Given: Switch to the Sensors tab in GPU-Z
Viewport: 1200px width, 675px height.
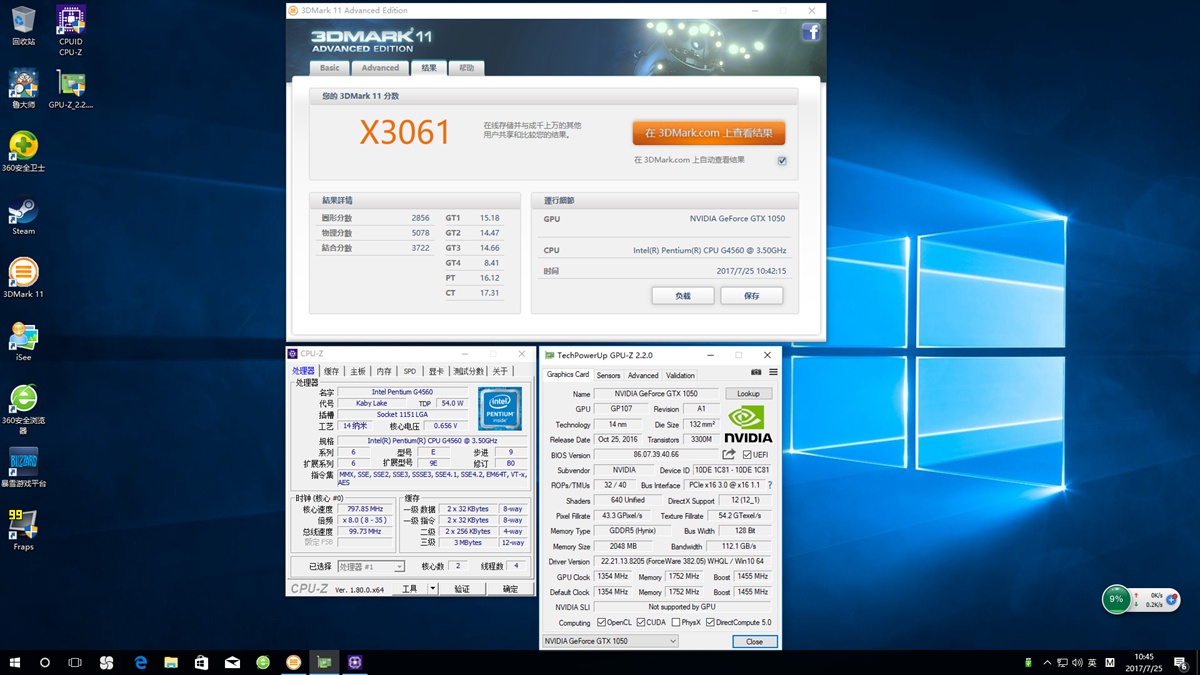Looking at the screenshot, I should click(x=608, y=375).
